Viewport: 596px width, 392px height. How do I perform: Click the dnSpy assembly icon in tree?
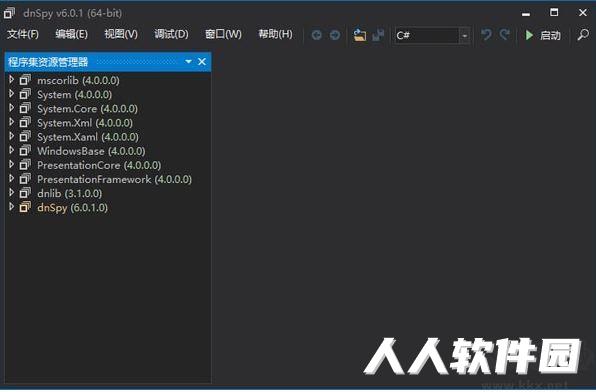tap(25, 207)
